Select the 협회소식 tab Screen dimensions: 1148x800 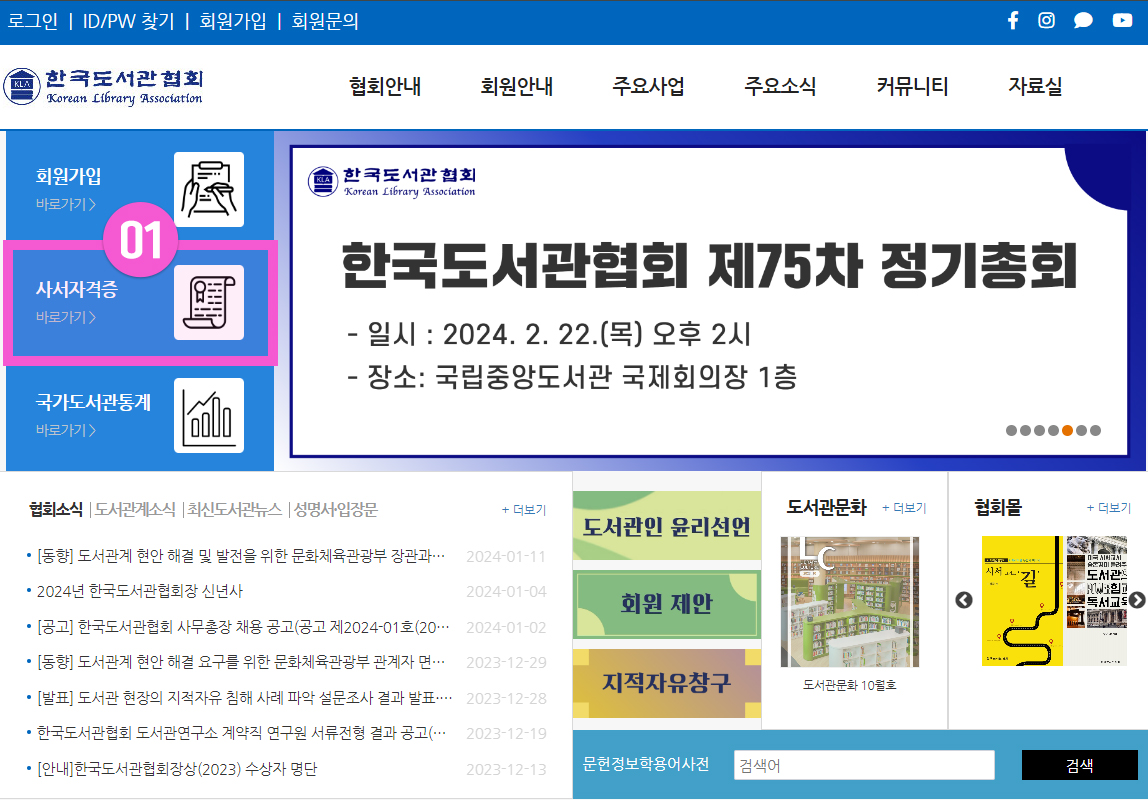(56, 509)
